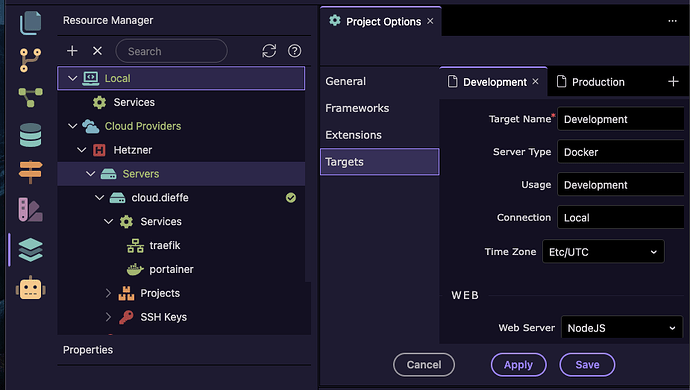Viewport: 690px width, 390px height.
Task: Select Frameworks in project options list
Action: point(357,108)
